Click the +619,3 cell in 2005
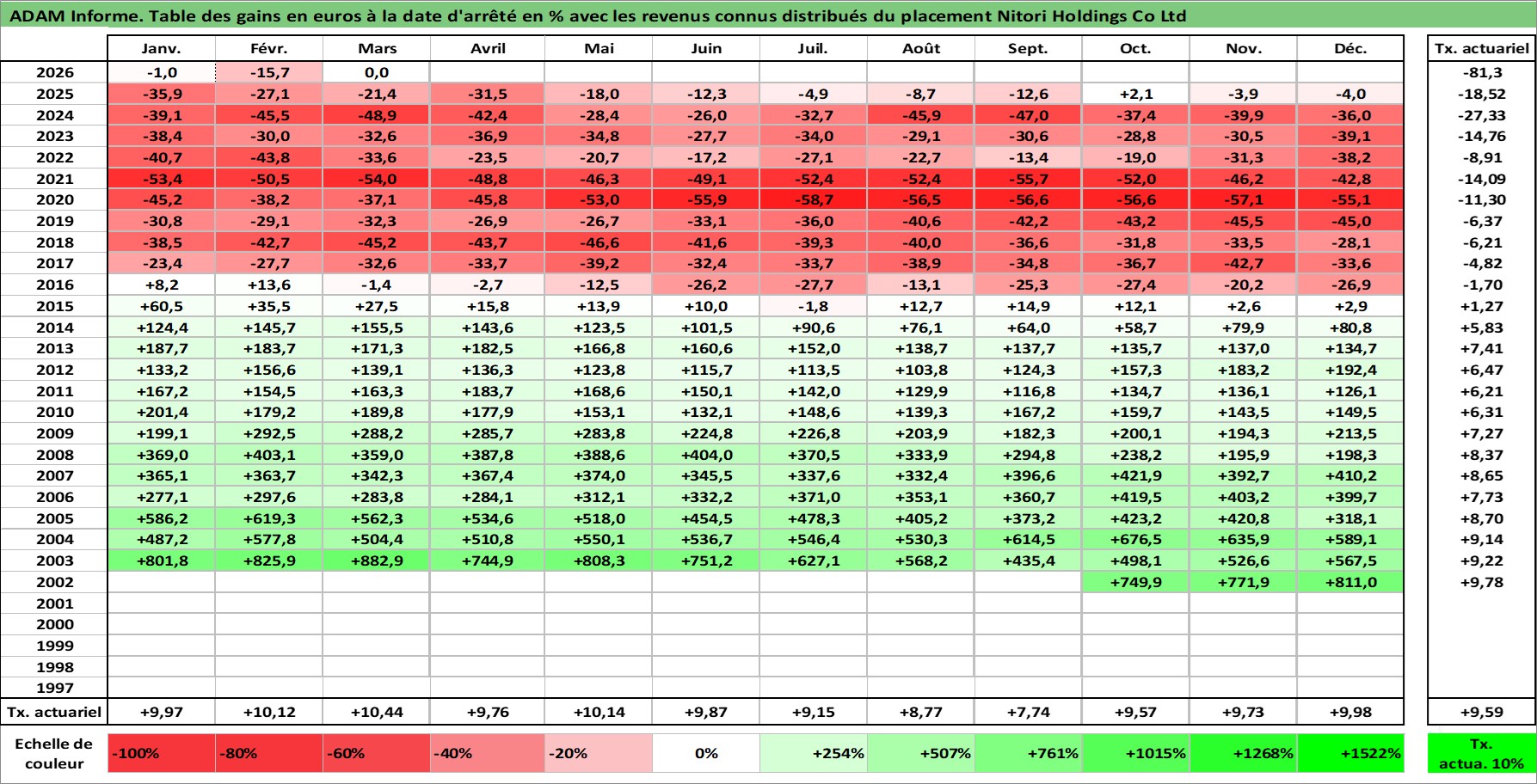This screenshot has height=784, width=1537. coord(269,519)
